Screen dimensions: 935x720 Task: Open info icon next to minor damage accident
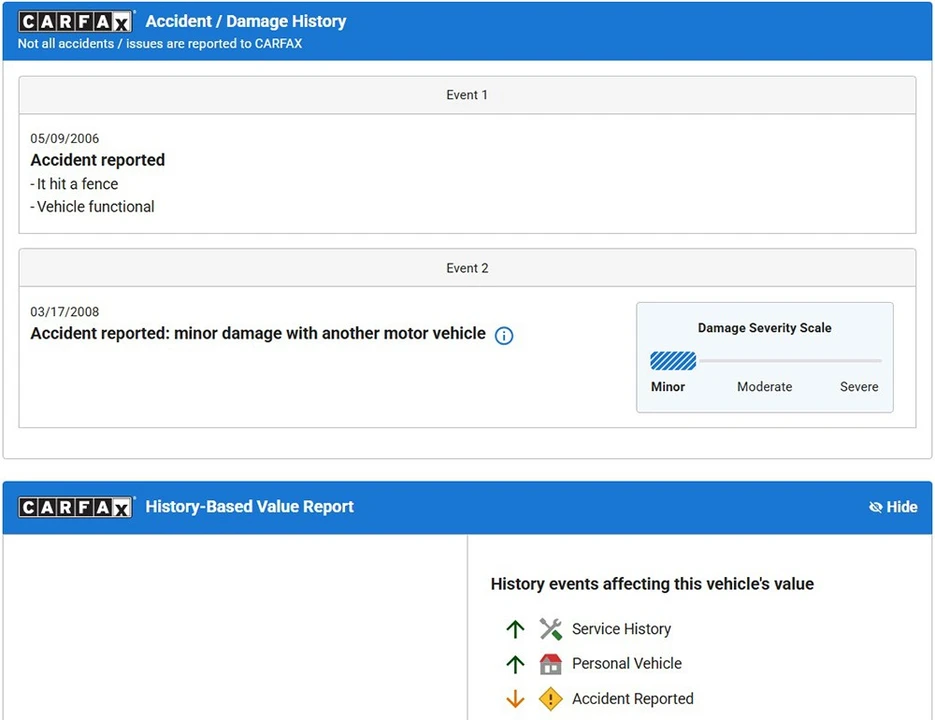[x=504, y=335]
